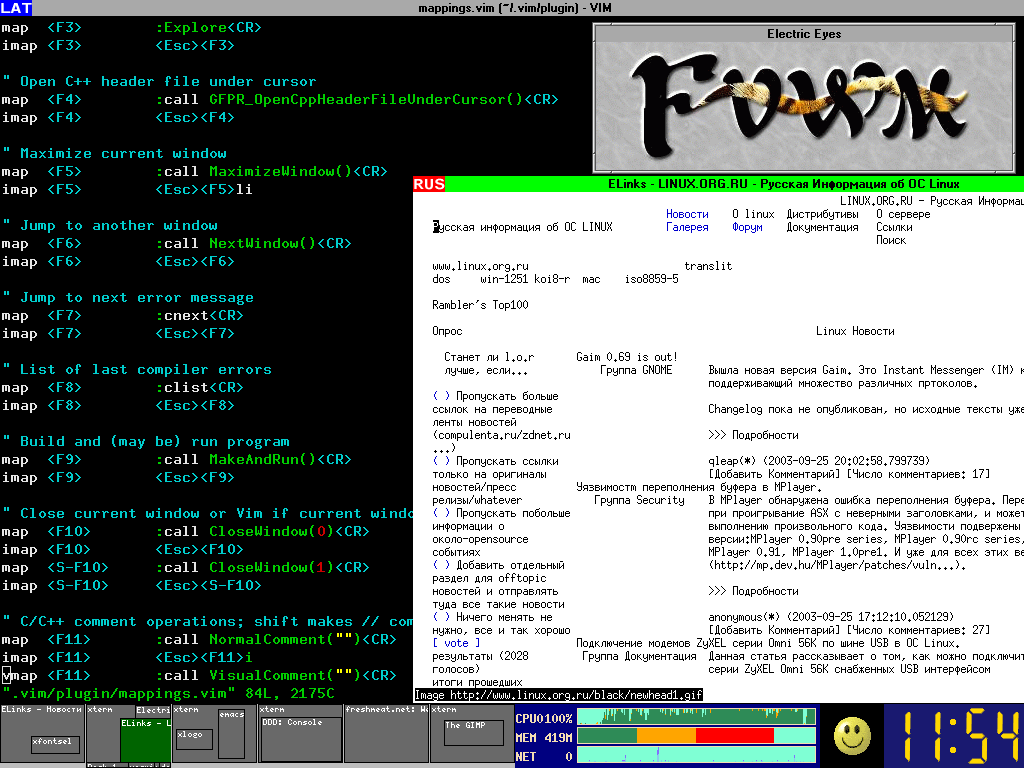This screenshot has width=1024, height=768.
Task: Click the MEM 419M usage meter bar
Action: [696, 736]
